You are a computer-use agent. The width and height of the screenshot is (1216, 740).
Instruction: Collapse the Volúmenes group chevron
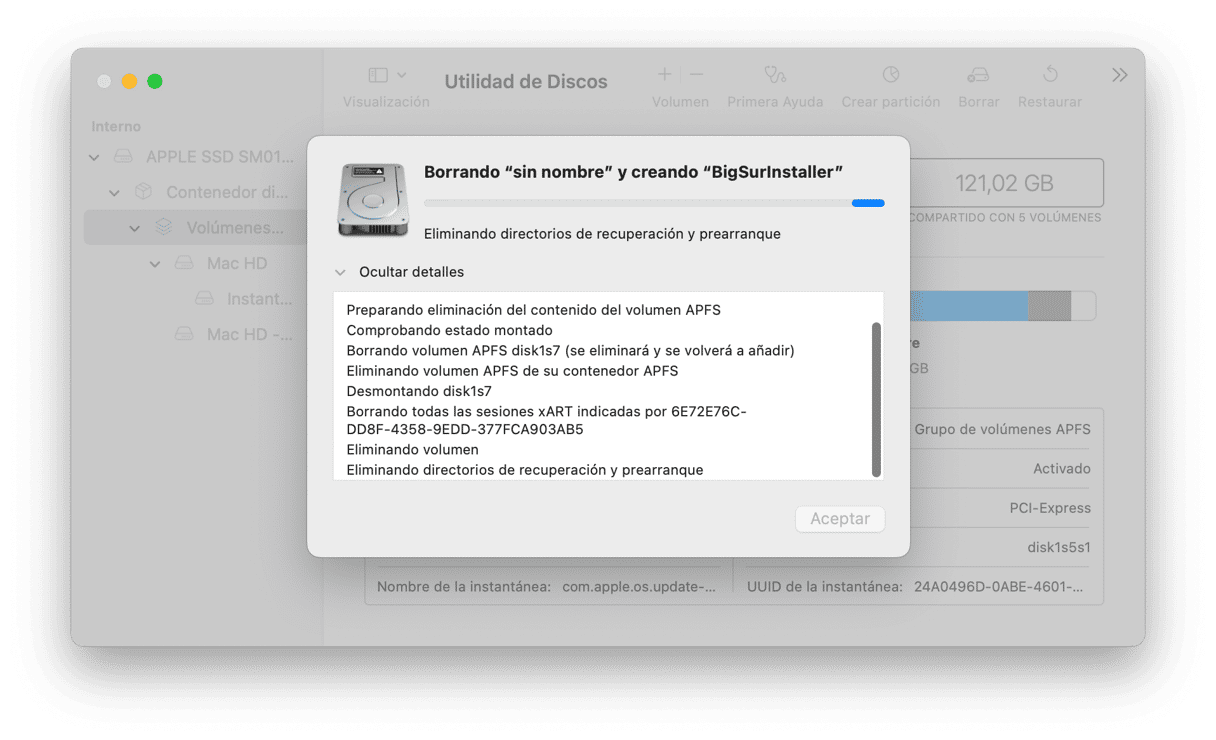134,228
